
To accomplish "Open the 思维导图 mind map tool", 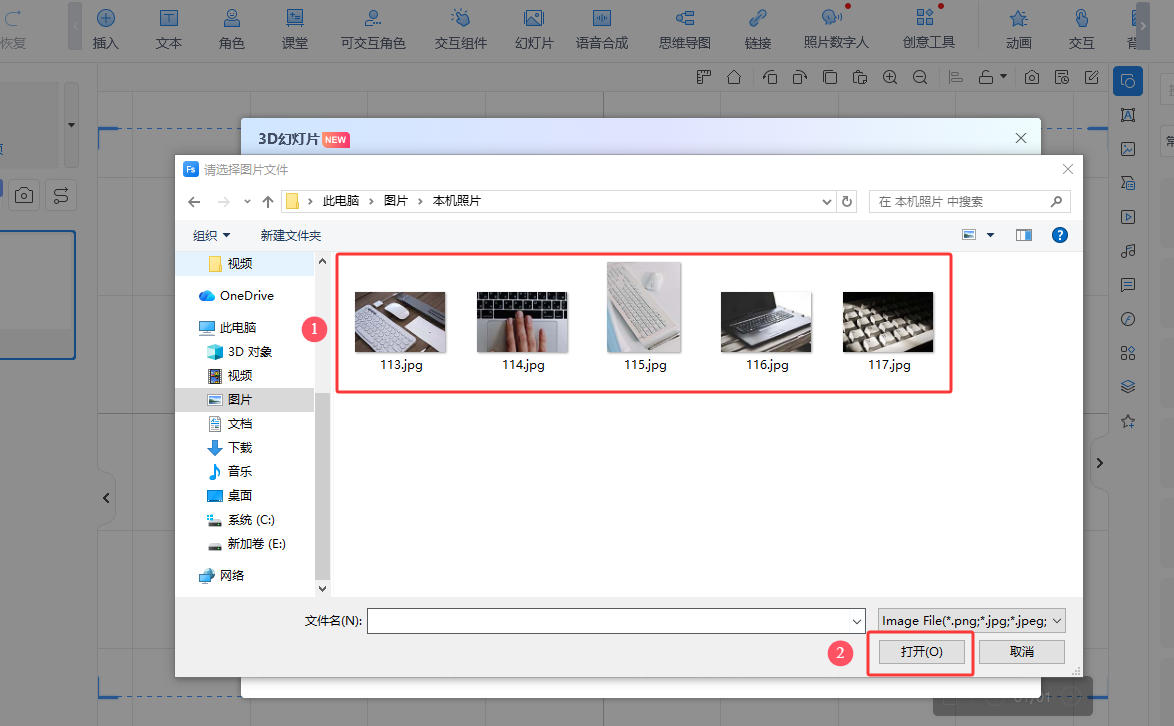I will coord(684,28).
